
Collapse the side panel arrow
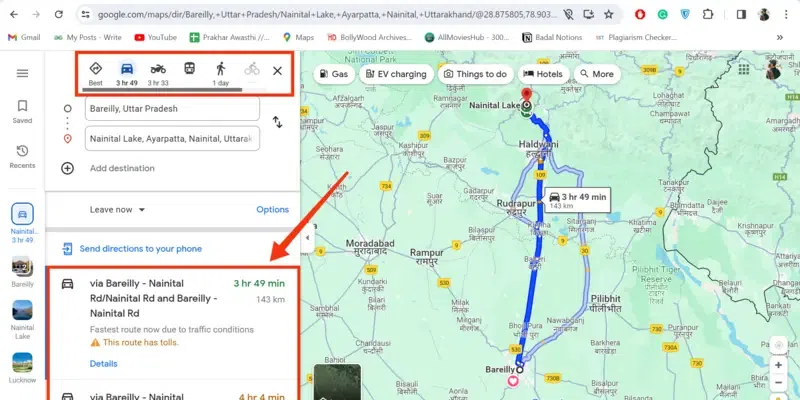point(307,238)
